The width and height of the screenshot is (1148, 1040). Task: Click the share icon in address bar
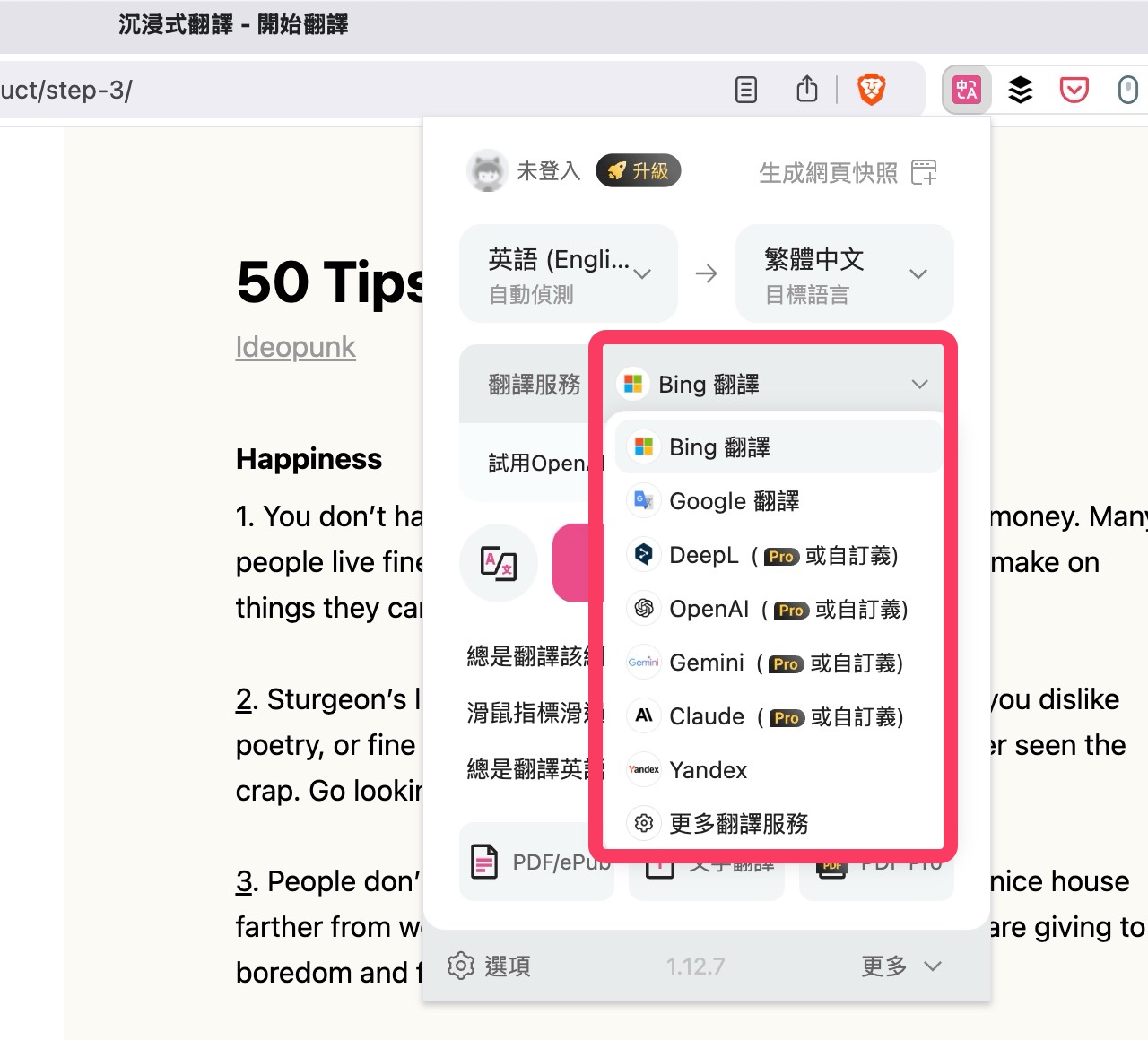[x=807, y=89]
